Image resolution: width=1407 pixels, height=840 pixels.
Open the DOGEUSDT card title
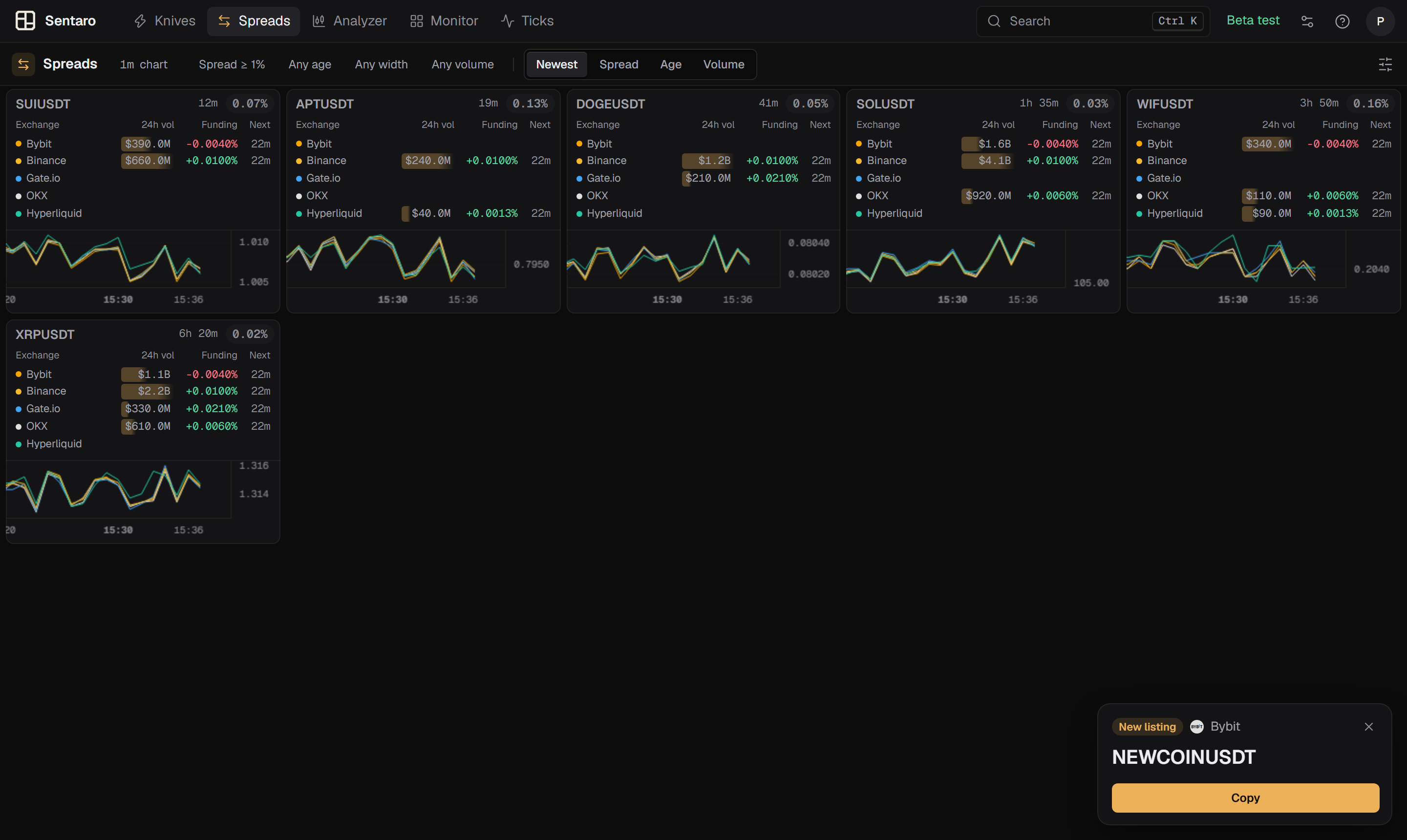coord(610,104)
